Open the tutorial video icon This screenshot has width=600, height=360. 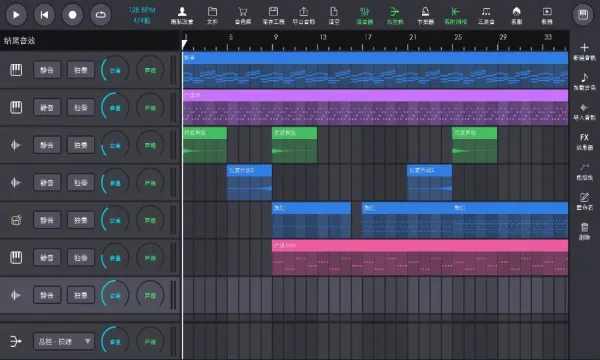[547, 15]
